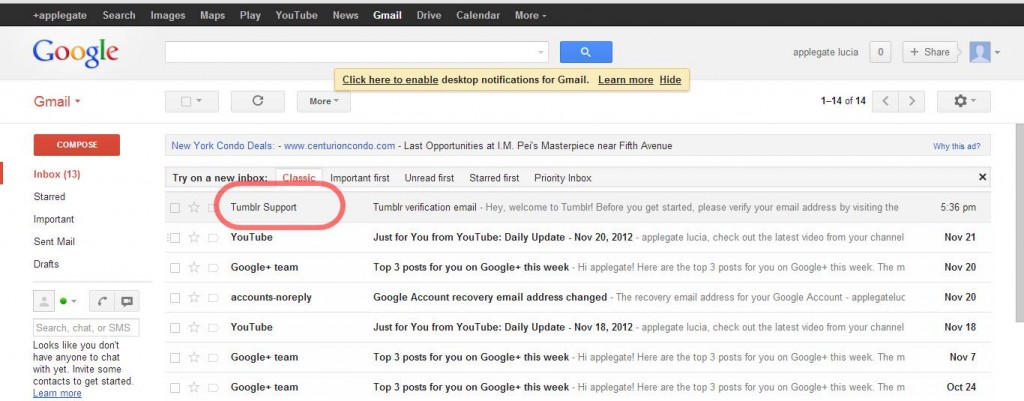Follow the 'Learn more' notification link
Screen dimensions: 1024x401
pyautogui.click(x=626, y=80)
